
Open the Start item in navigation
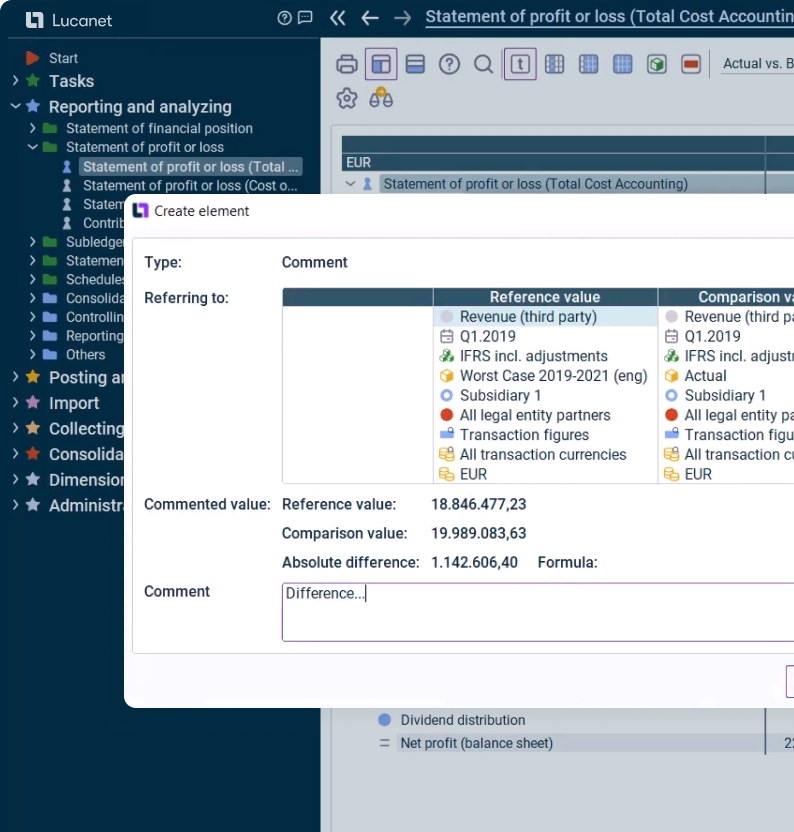point(63,58)
